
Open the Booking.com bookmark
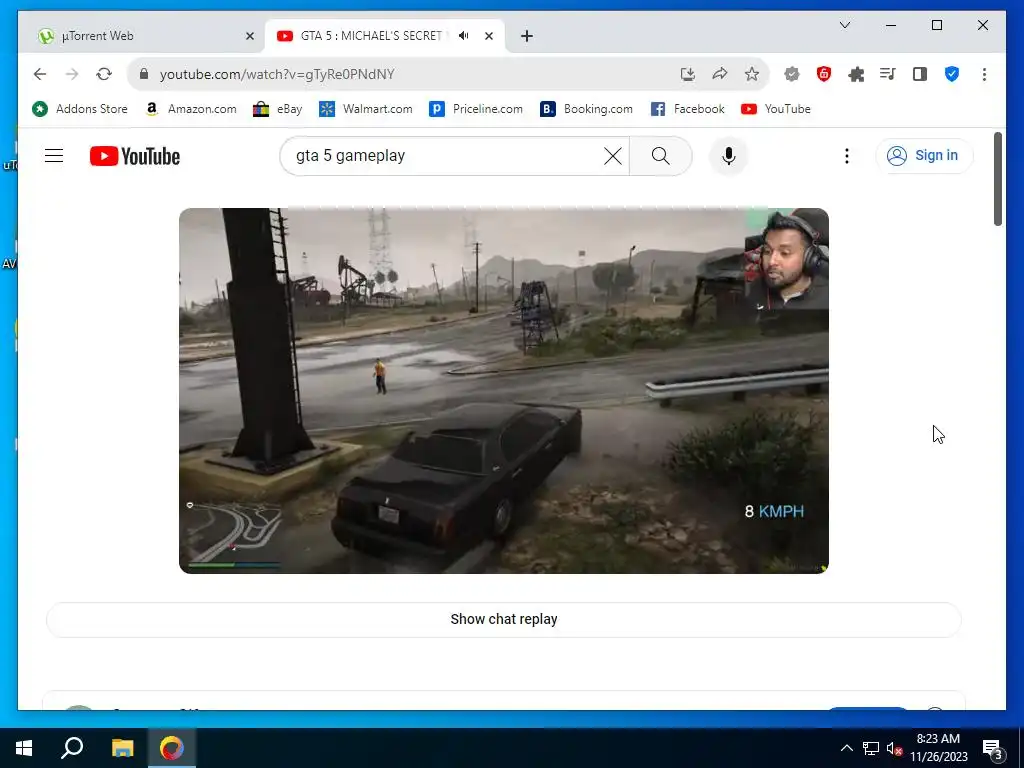tap(586, 109)
